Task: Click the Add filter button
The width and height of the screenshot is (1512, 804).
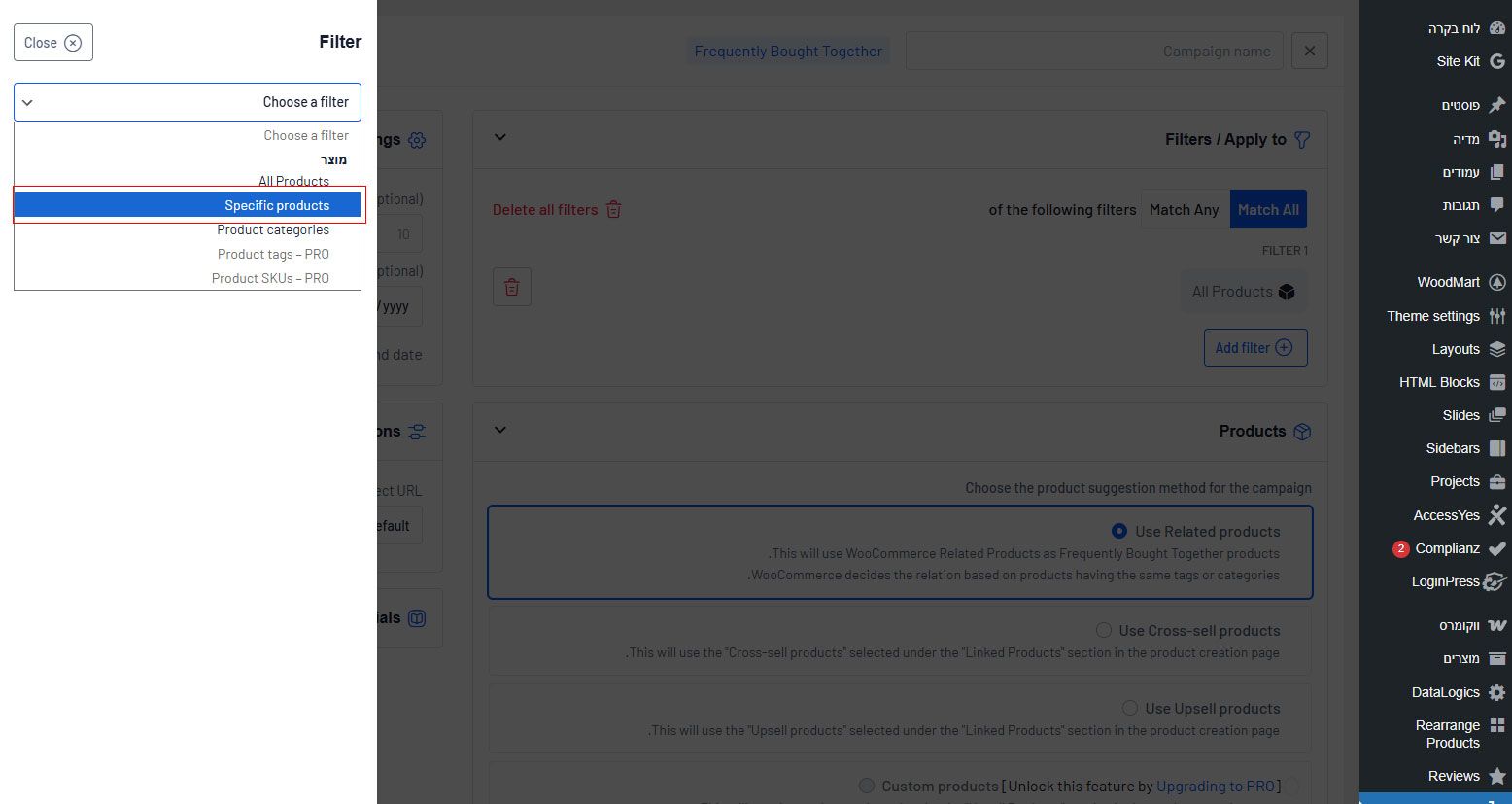Action: pos(1254,347)
